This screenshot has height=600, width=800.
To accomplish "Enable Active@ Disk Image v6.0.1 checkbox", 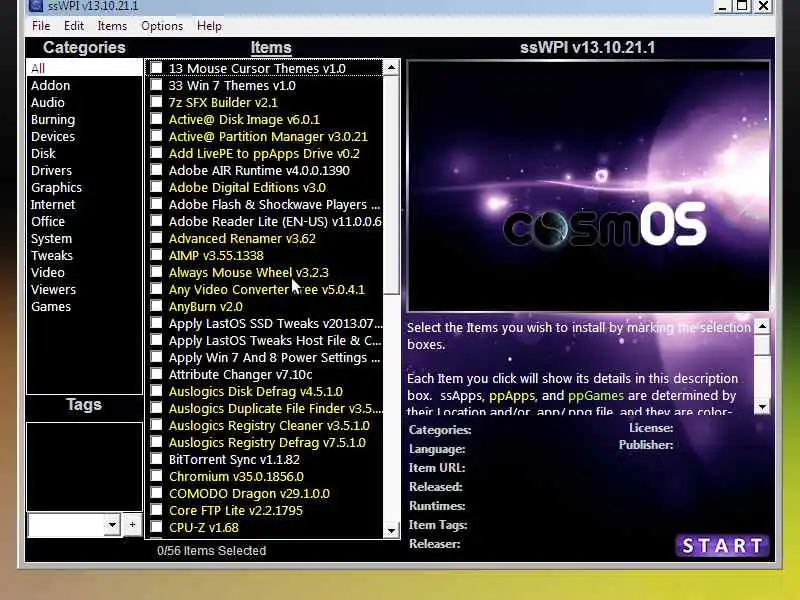I will coord(156,119).
